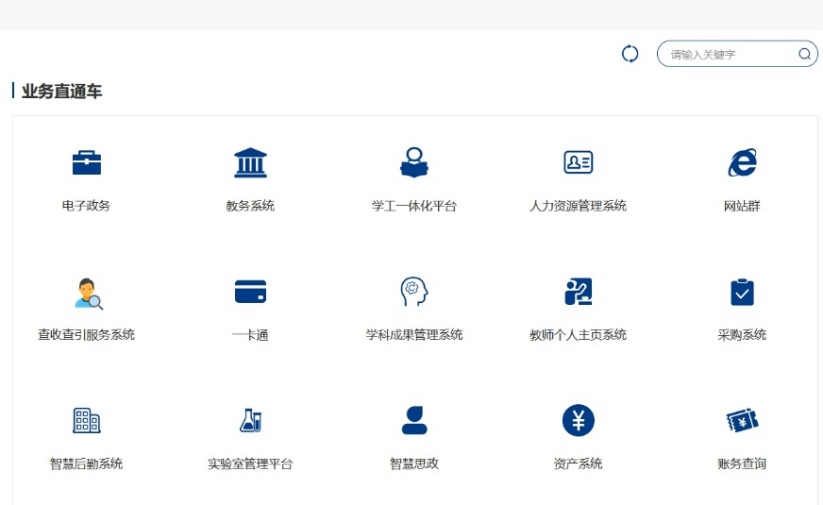Open the 智慧后勤系统 building icon
Screen dimensions: 823x505
point(86,420)
